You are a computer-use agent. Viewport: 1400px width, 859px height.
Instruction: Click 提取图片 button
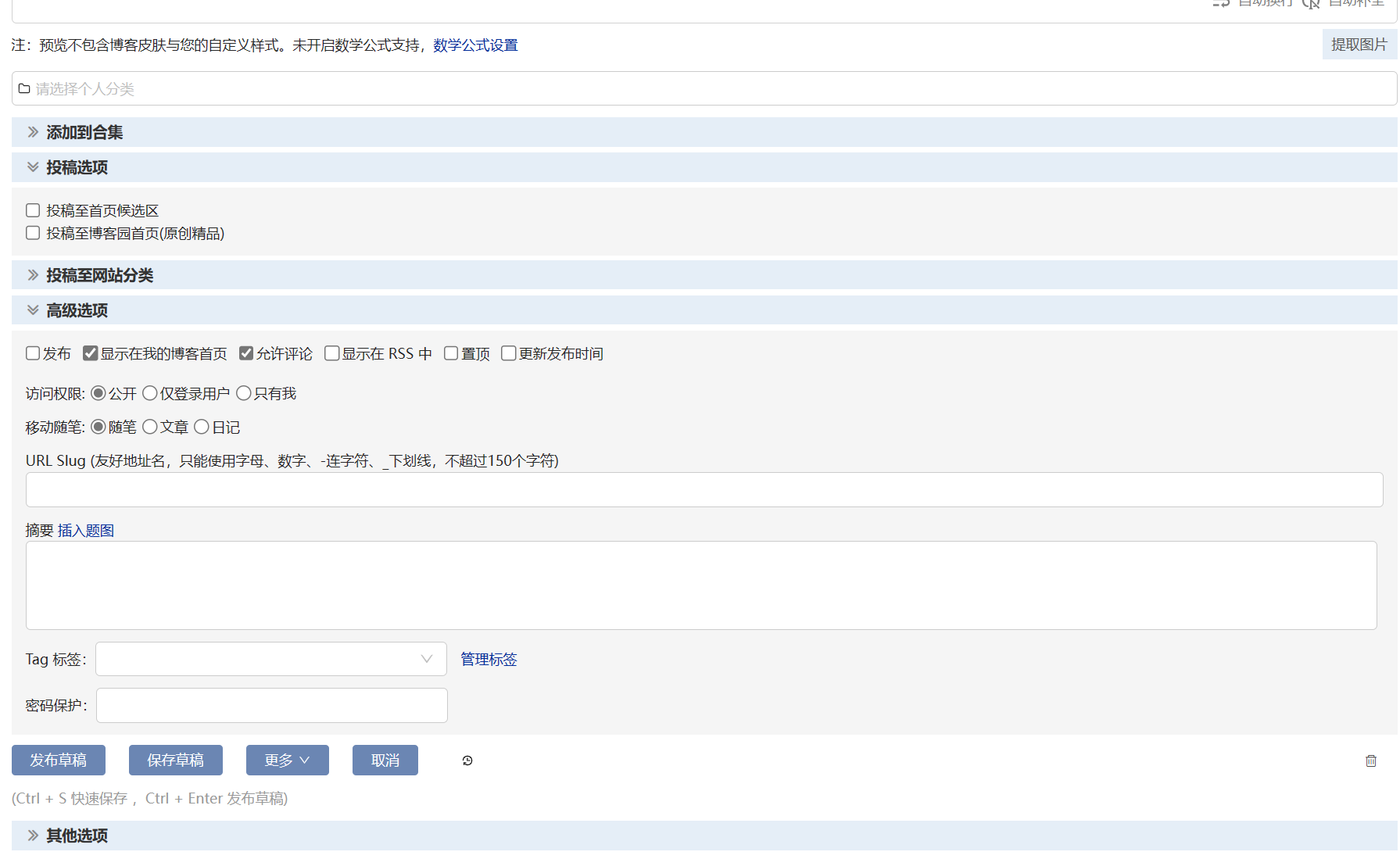coord(1359,45)
